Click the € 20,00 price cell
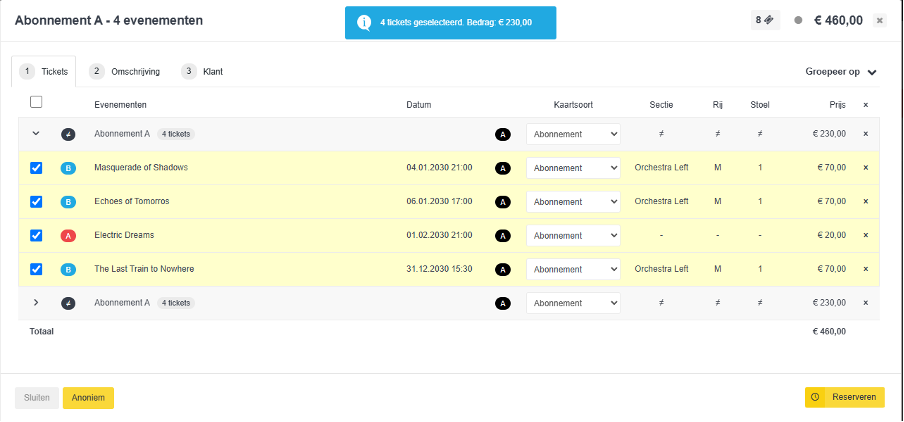The height and width of the screenshot is (422, 904). pyautogui.click(x=832, y=235)
